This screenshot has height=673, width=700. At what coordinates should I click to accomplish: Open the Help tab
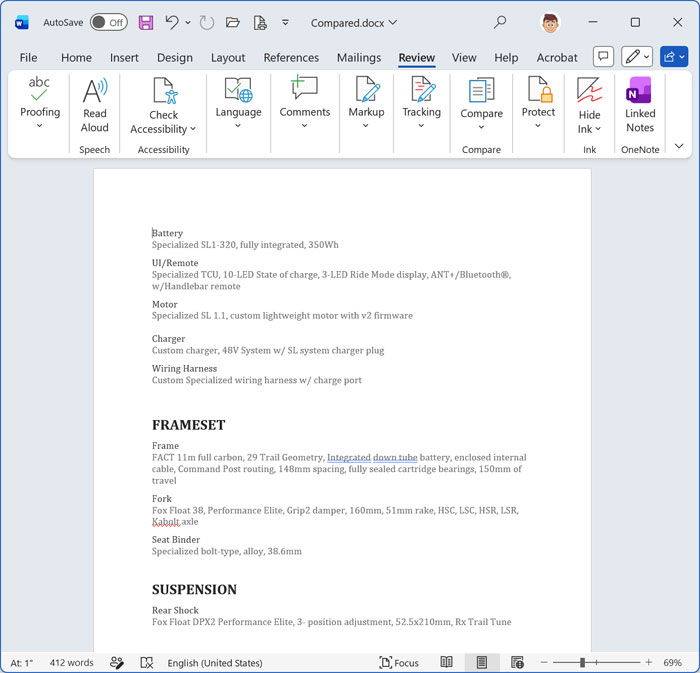[x=506, y=58]
